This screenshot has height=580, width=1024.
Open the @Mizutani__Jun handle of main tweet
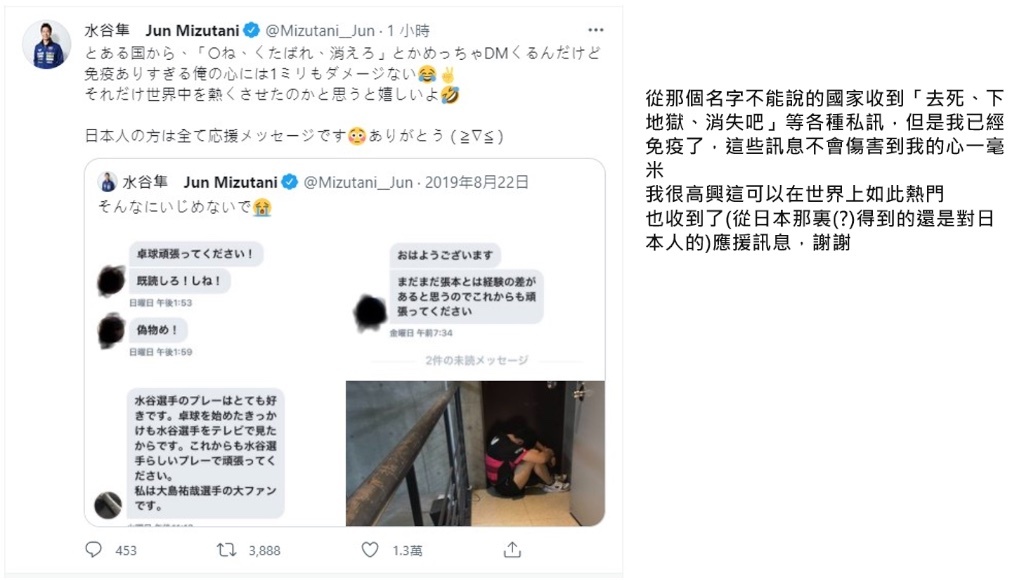point(319,30)
